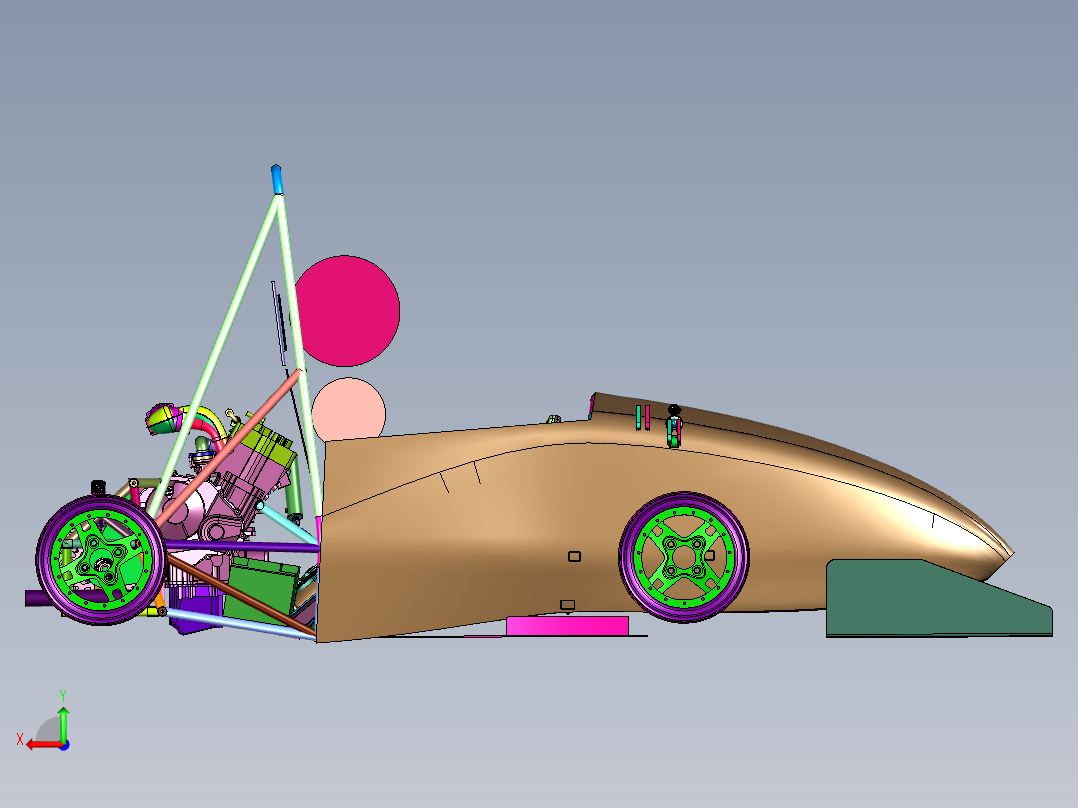The width and height of the screenshot is (1078, 808).
Task: Select the multicolored intake airbox at the rear
Action: (x=165, y=418)
